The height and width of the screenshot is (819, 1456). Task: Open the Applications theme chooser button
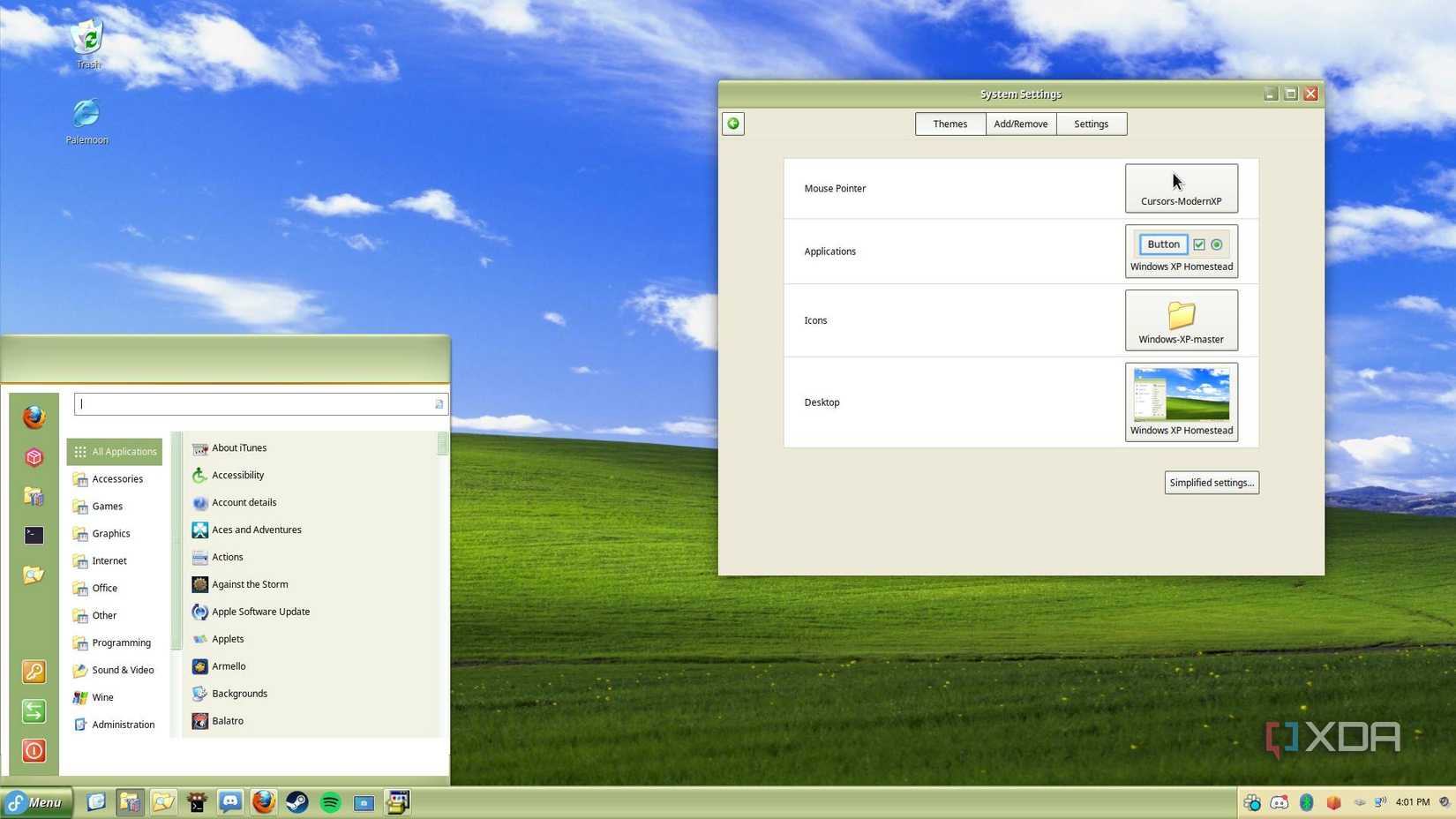pos(1181,252)
